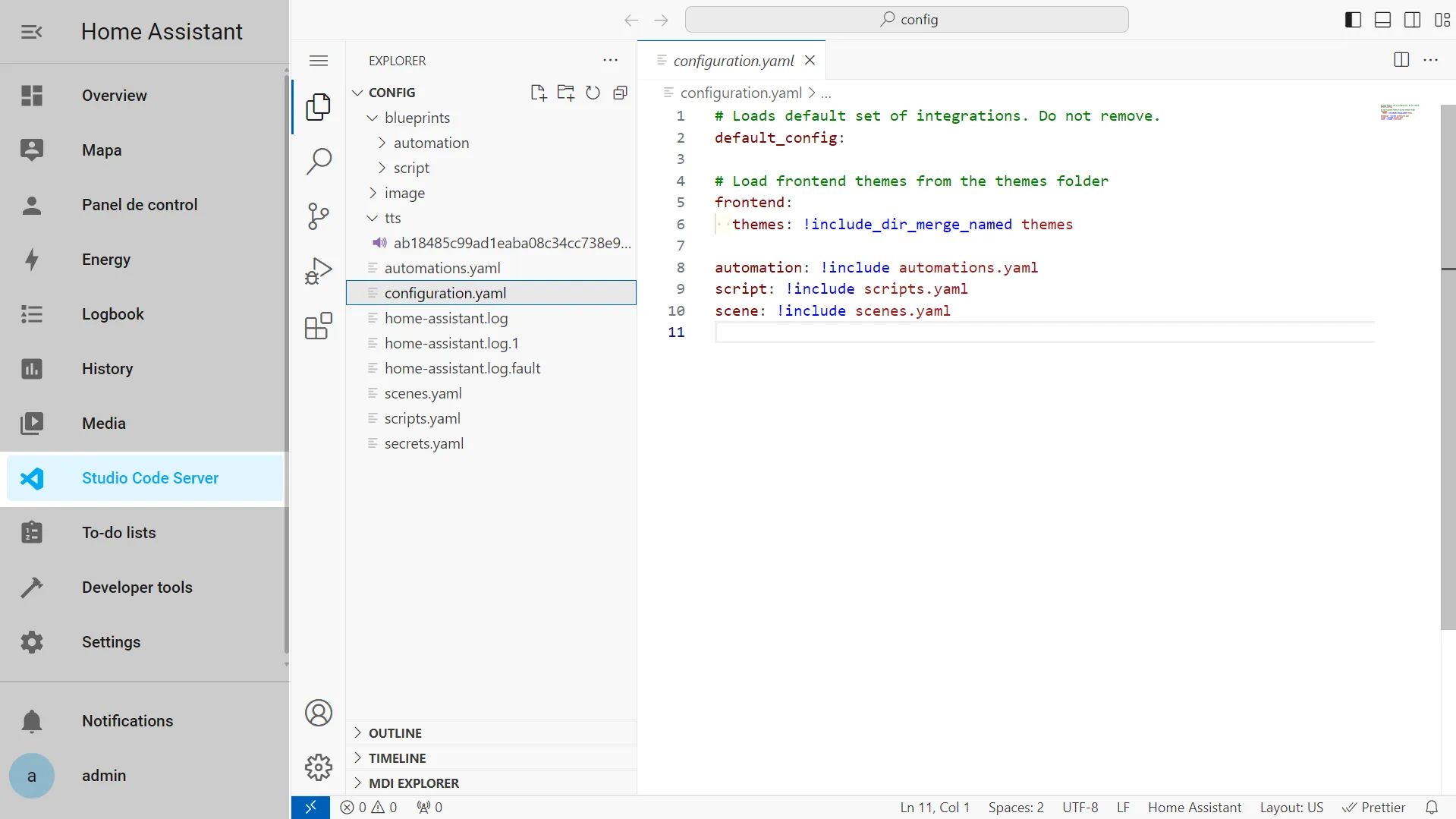Expand the script folder
This screenshot has height=819, width=1456.
491,168
